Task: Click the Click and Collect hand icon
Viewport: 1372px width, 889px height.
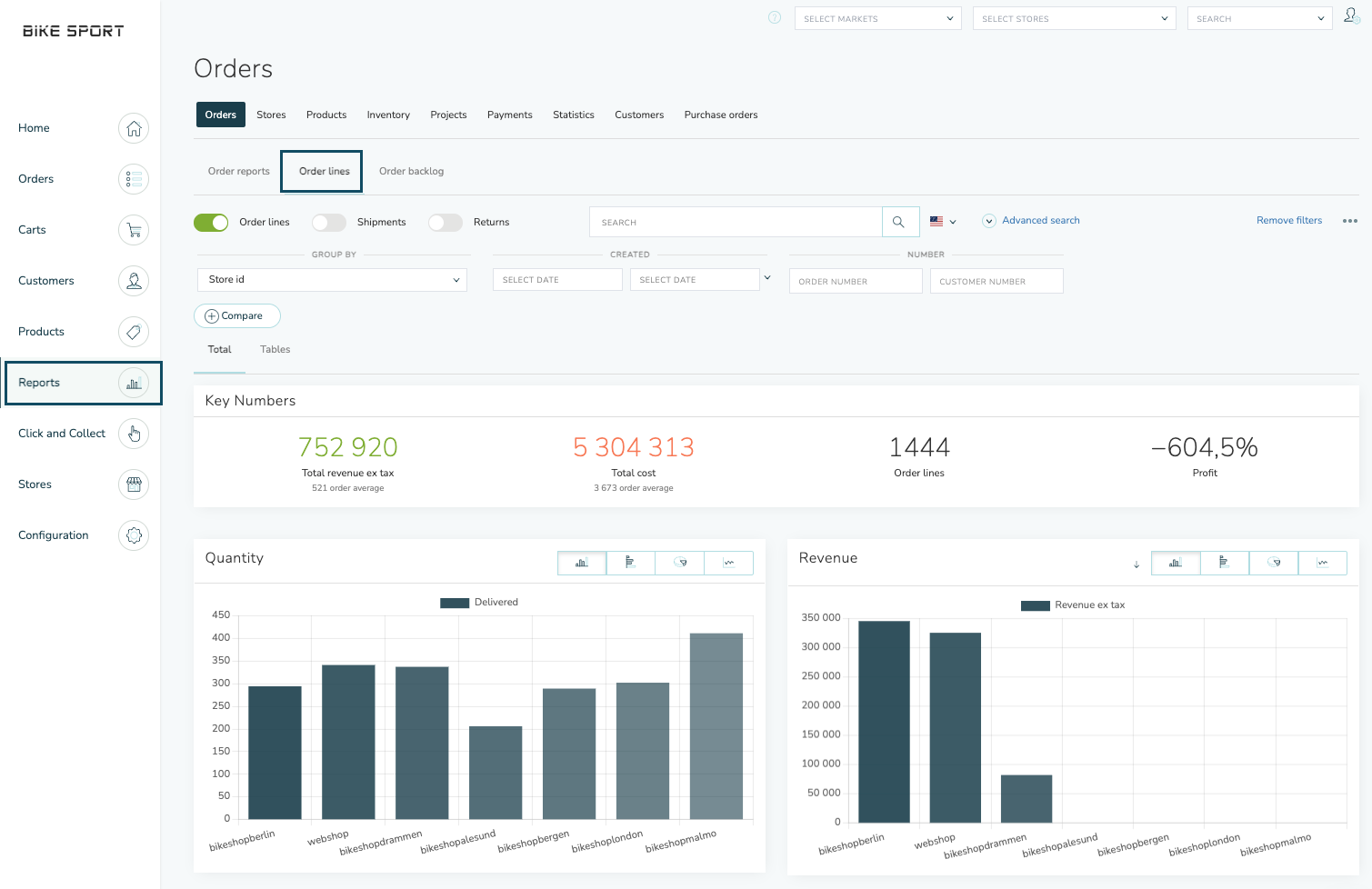Action: coord(134,434)
